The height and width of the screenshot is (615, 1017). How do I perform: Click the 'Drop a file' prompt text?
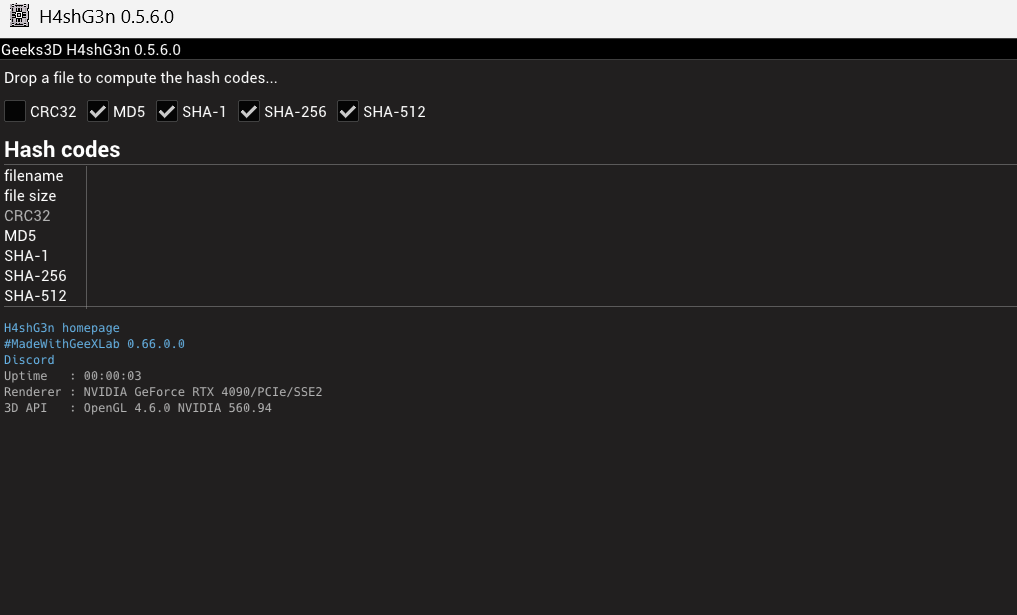tap(141, 78)
